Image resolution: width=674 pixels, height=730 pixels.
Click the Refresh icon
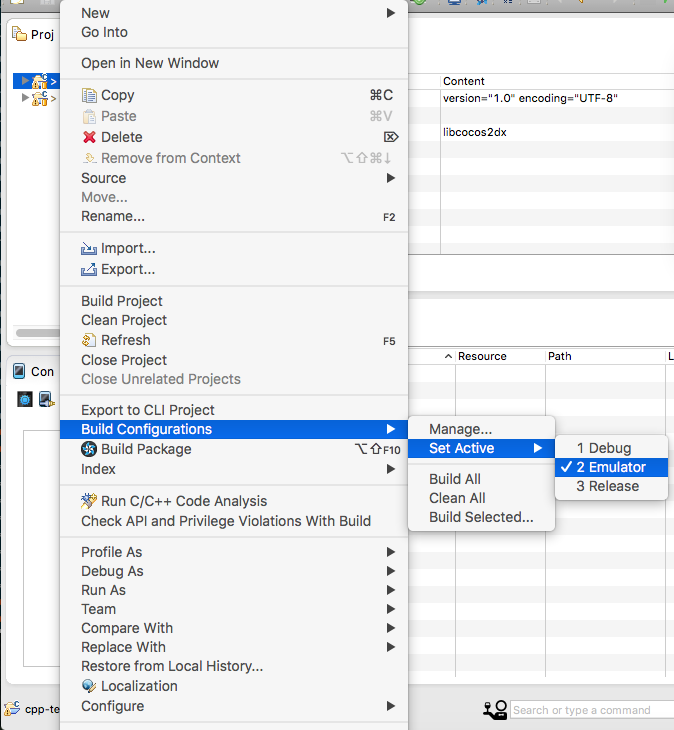(x=89, y=341)
